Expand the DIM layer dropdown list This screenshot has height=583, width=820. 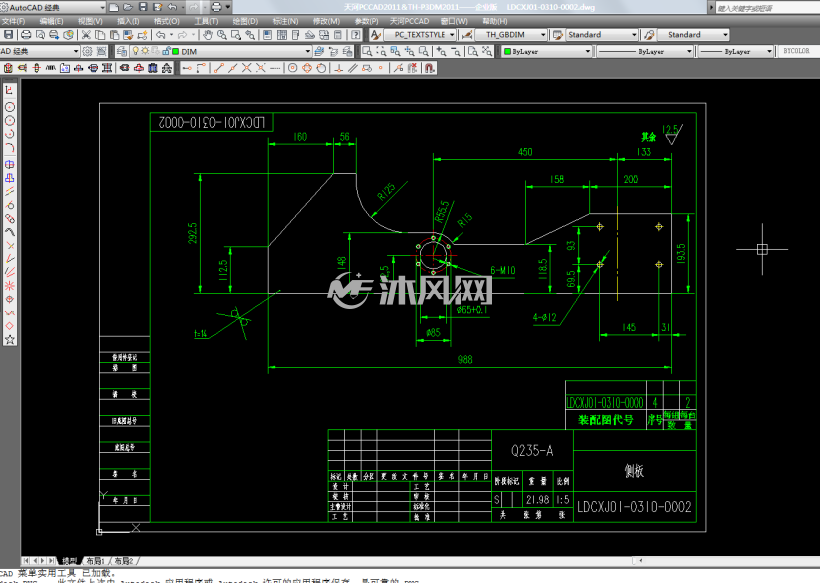click(308, 51)
